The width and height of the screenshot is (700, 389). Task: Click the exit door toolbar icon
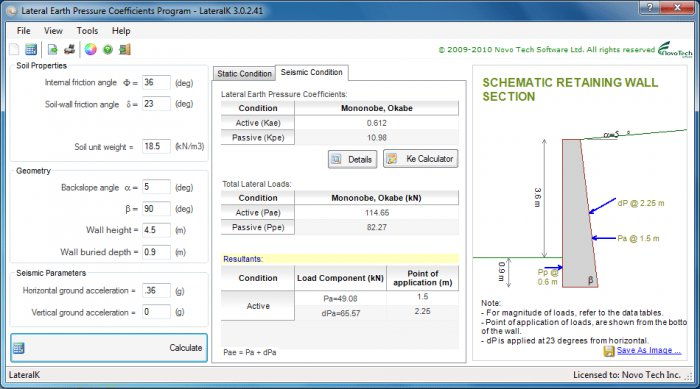click(125, 50)
